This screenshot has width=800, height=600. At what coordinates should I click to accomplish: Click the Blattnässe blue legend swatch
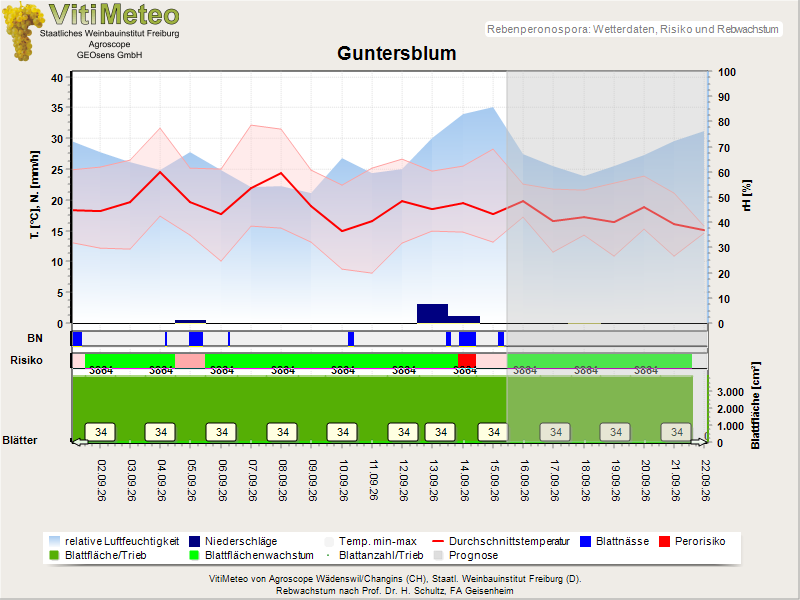tap(586, 541)
